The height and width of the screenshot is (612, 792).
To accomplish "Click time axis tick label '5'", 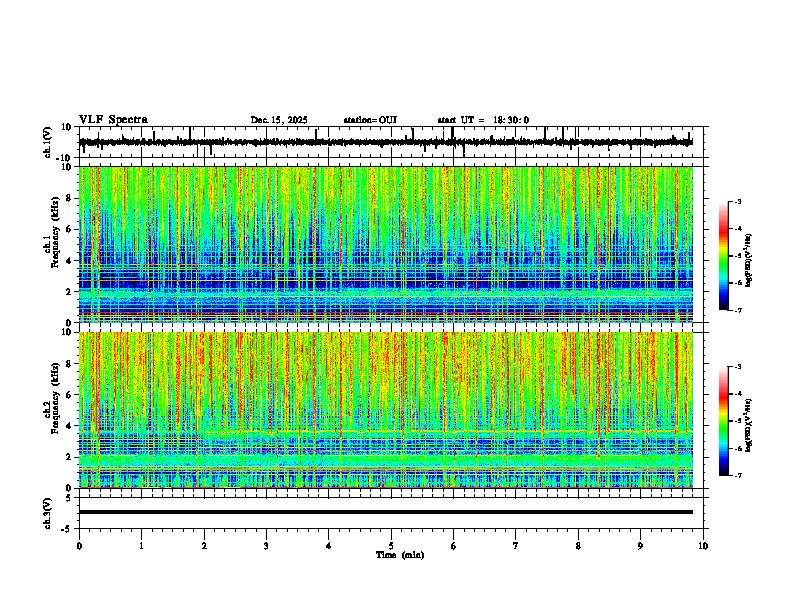I will pos(391,546).
